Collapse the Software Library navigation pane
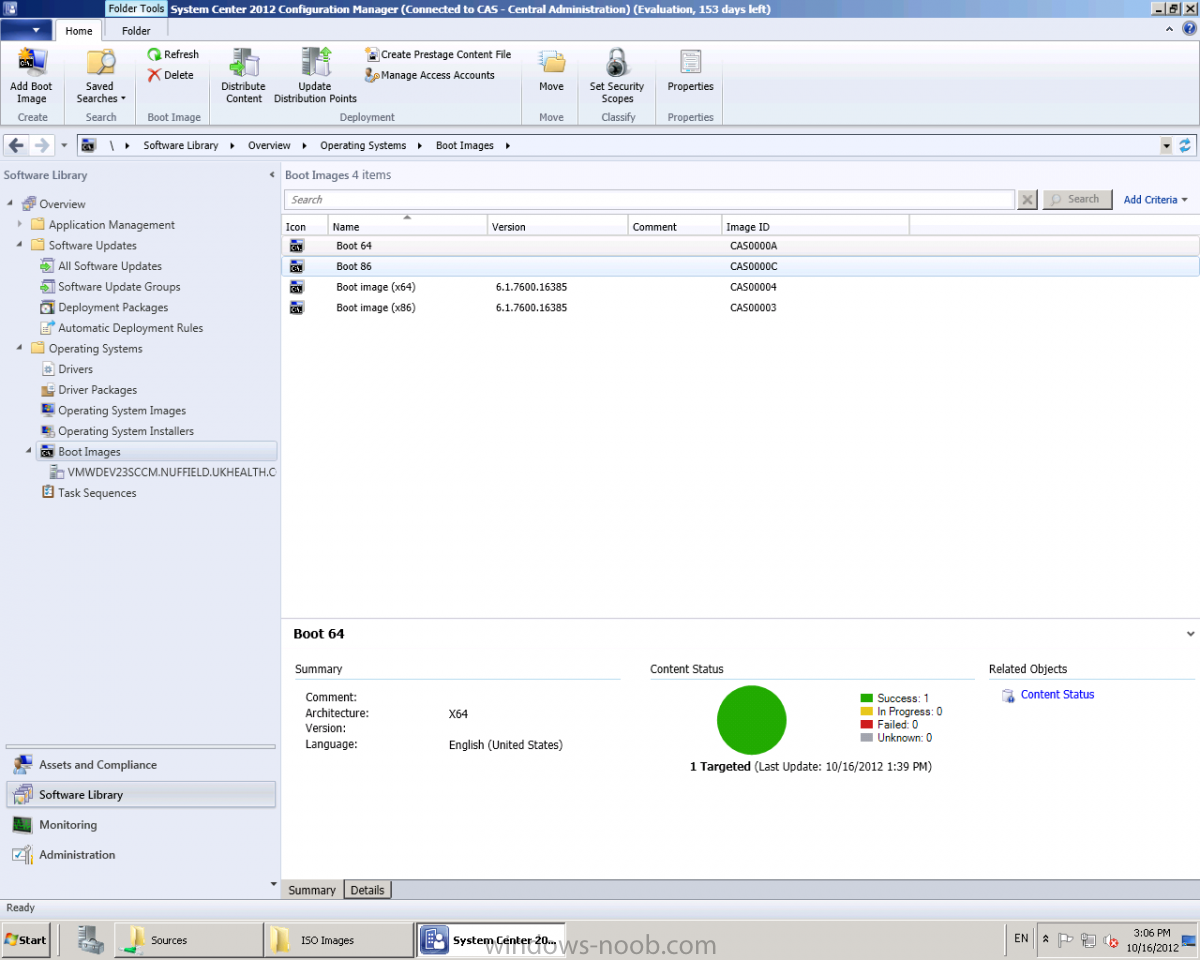This screenshot has height=960, width=1200. coord(273,175)
